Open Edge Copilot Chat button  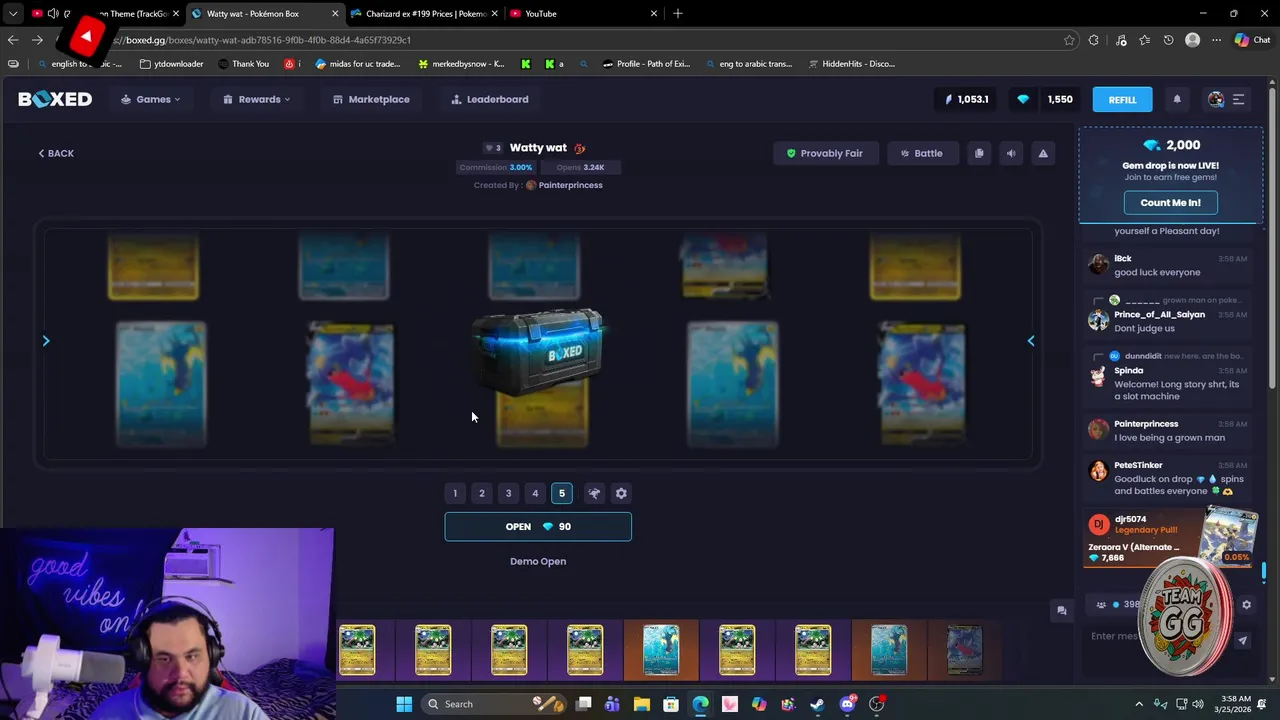point(1252,40)
